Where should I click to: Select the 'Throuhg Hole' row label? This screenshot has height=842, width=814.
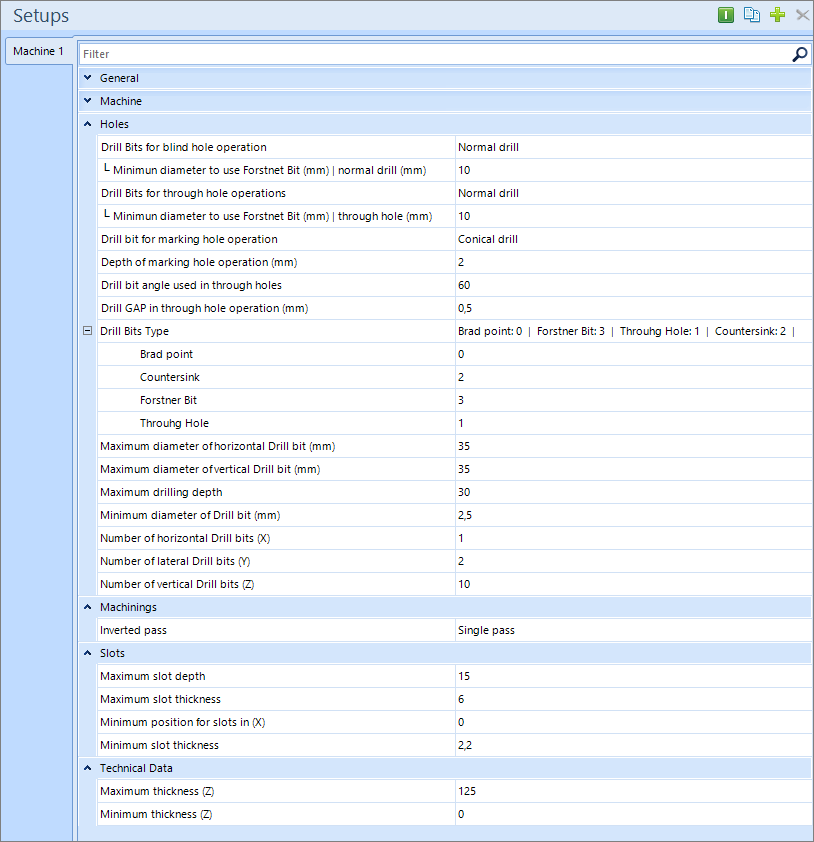pos(175,423)
